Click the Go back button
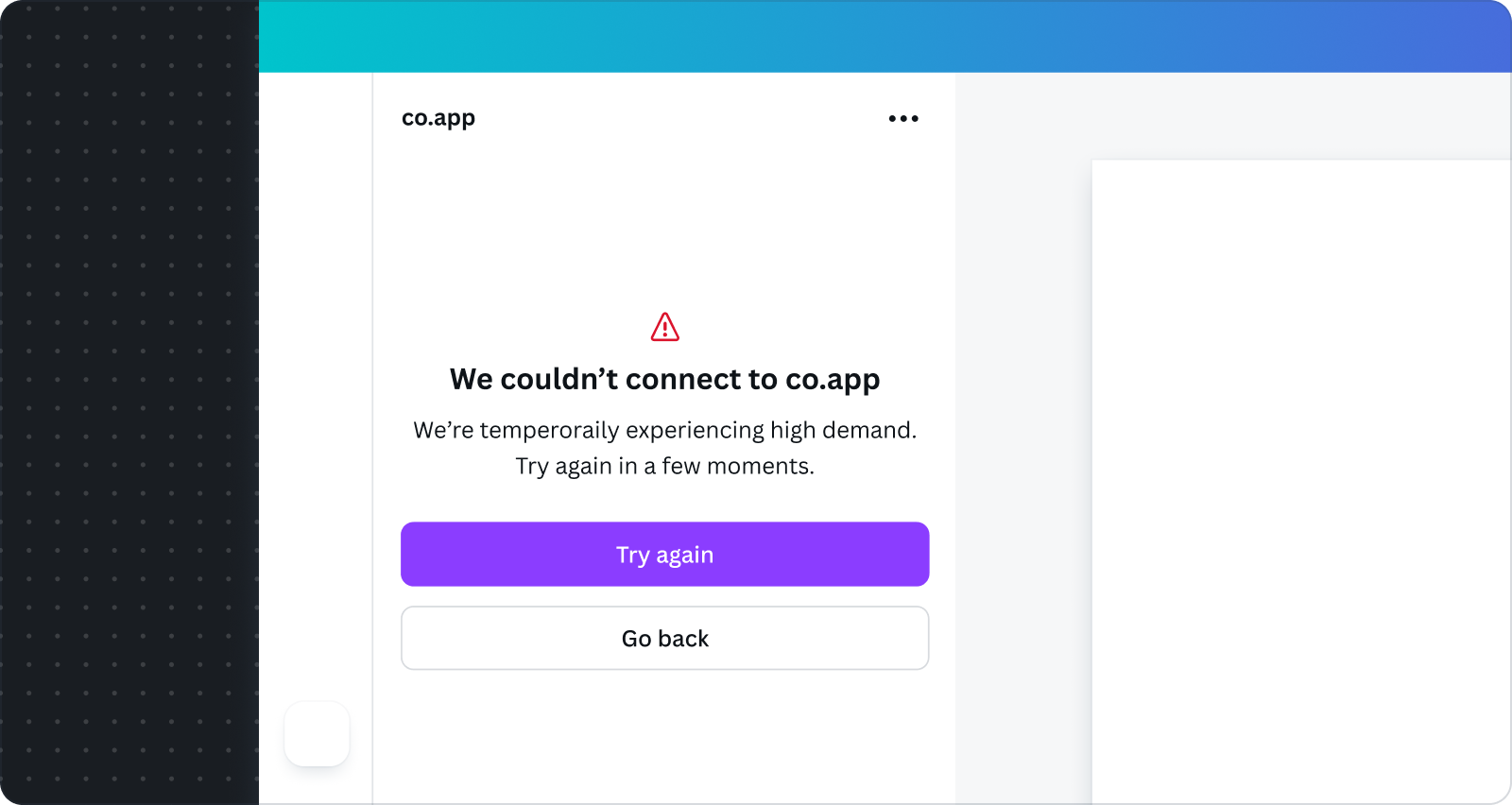 665,639
